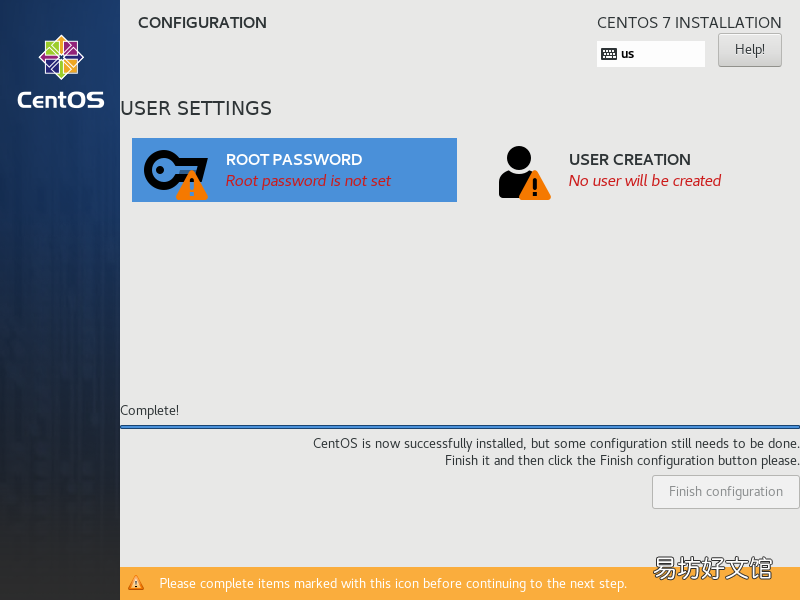Click the CONFIGURATION title

point(203,22)
